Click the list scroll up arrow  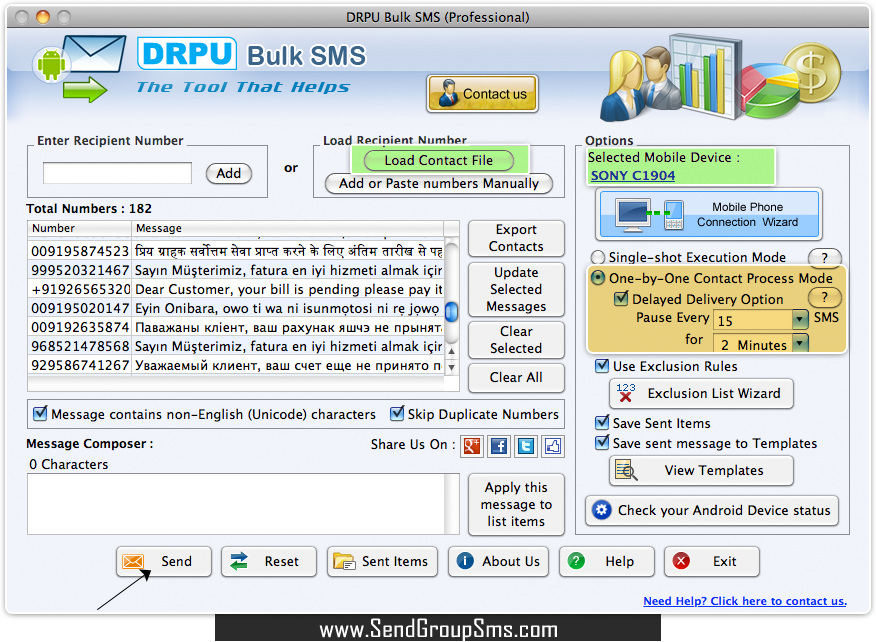[451, 351]
